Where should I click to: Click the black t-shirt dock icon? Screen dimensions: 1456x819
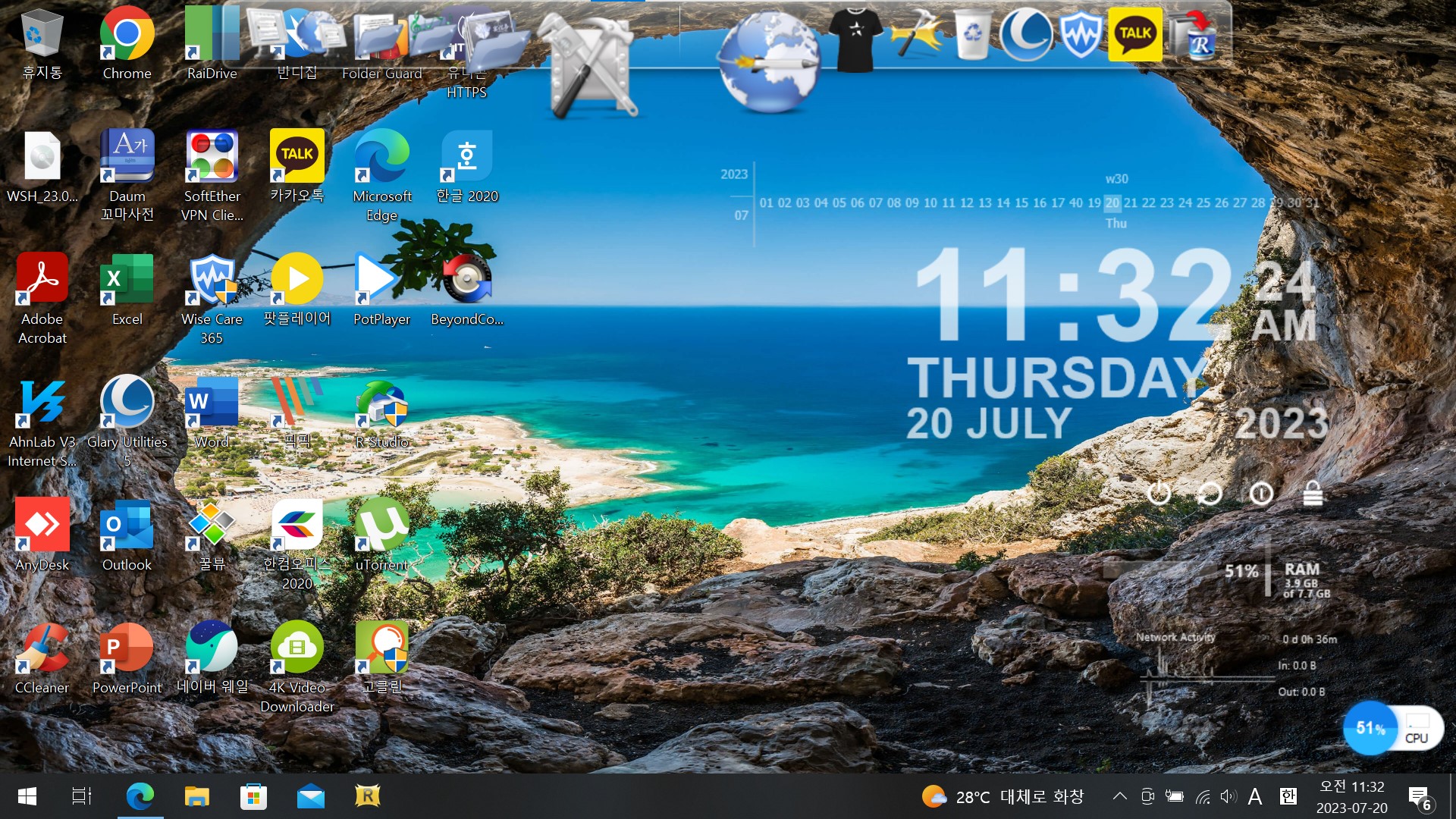coord(855,38)
